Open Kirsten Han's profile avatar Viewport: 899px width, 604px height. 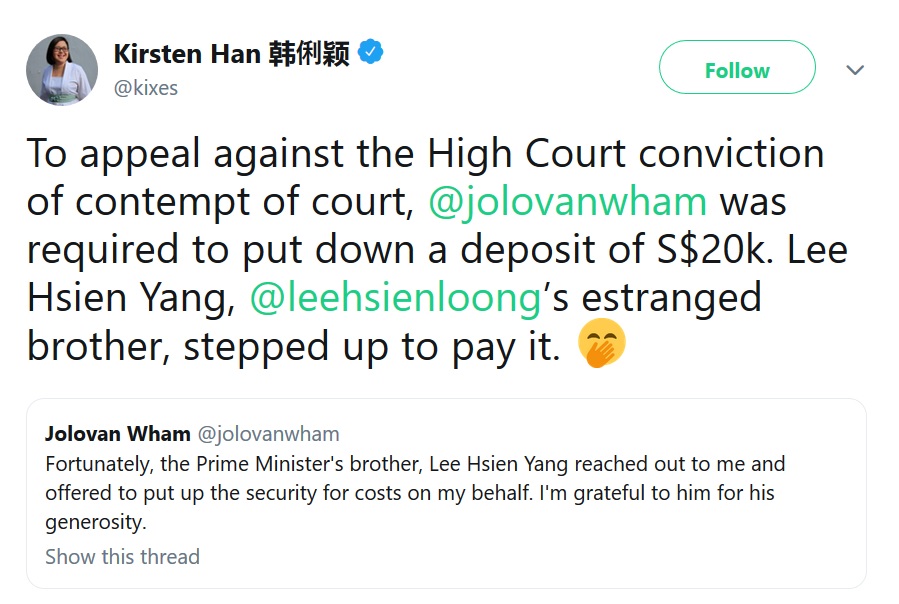61,69
